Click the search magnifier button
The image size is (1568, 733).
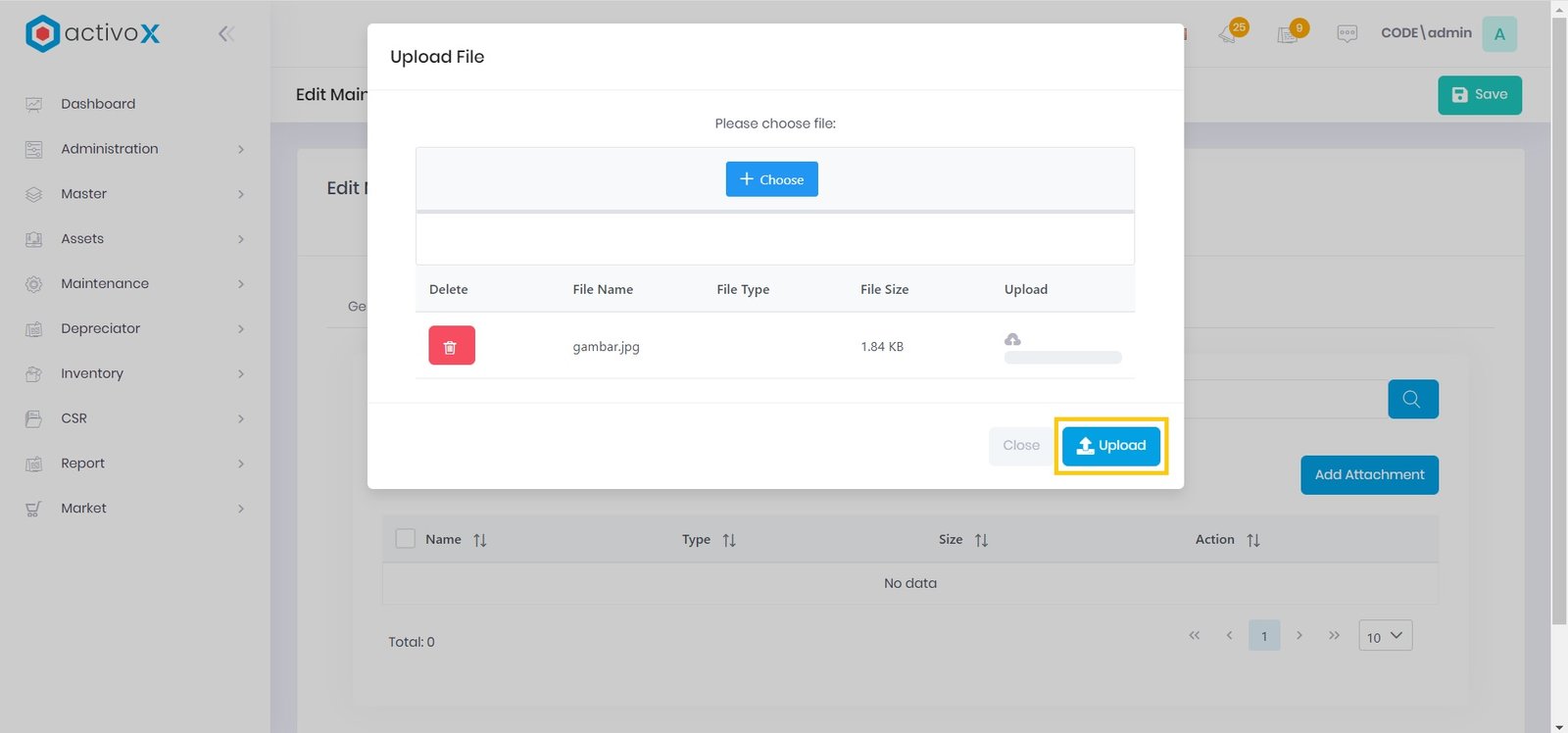(1412, 399)
